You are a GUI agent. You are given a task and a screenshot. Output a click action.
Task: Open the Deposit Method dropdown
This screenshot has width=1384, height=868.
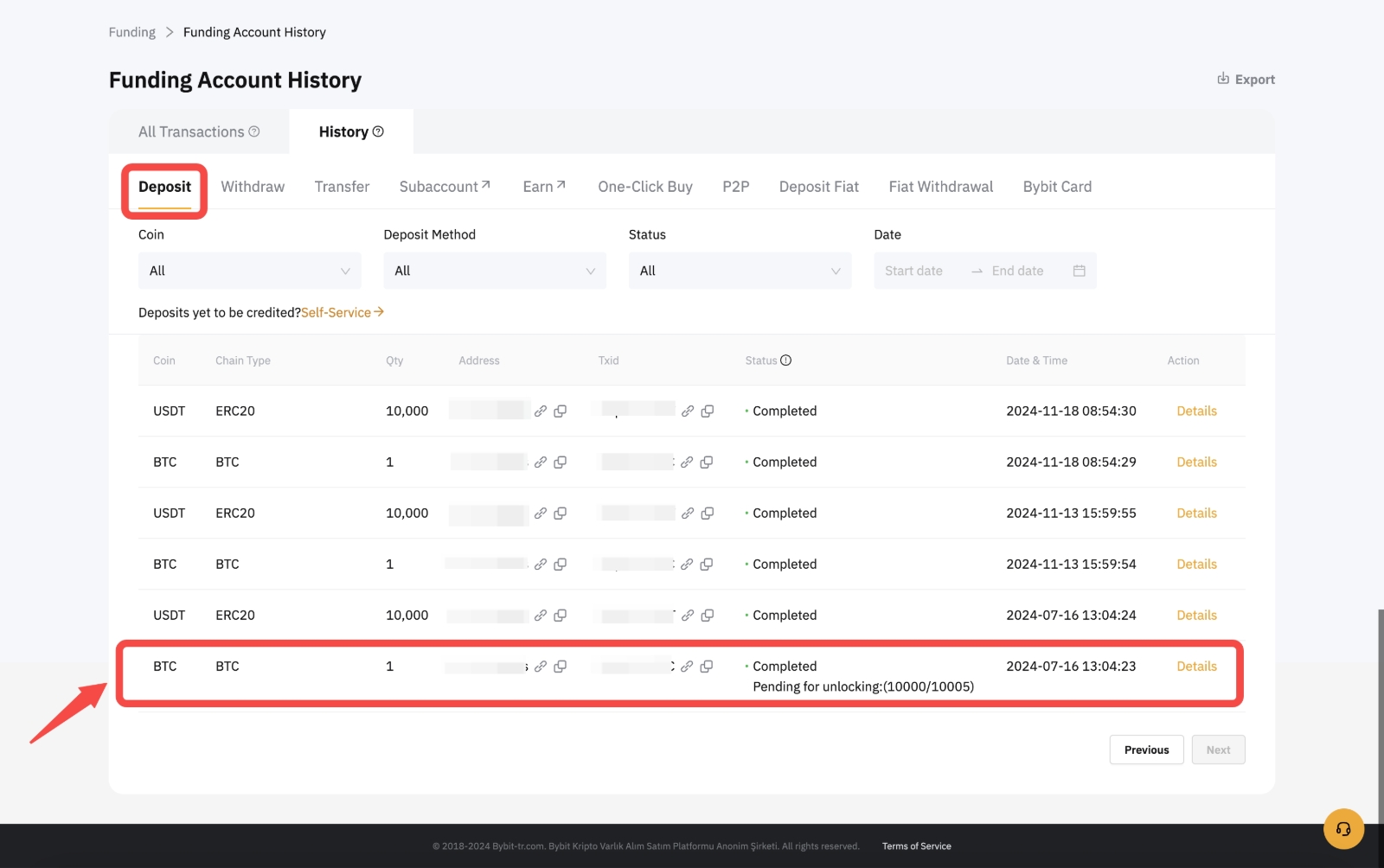coord(494,271)
